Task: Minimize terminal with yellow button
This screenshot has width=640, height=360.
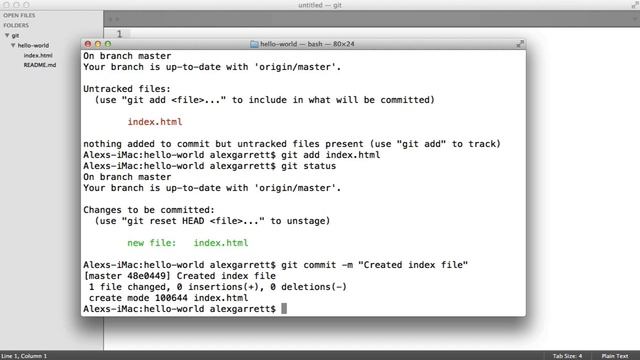Action: coord(98,44)
